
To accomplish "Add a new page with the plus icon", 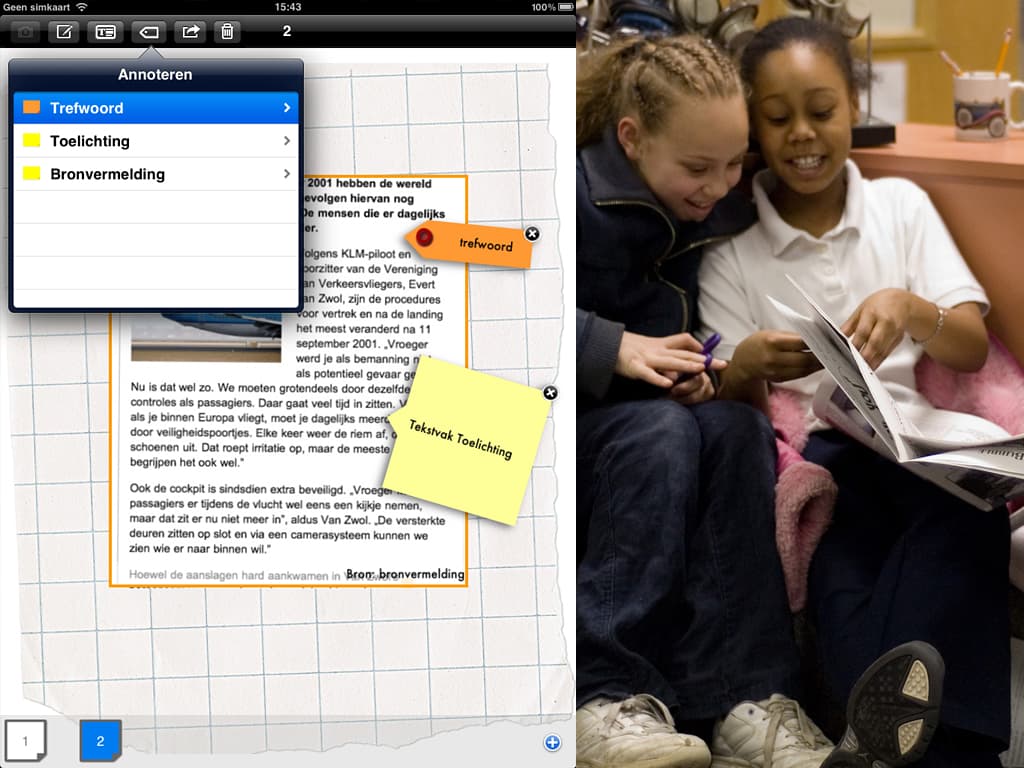I will 552,743.
